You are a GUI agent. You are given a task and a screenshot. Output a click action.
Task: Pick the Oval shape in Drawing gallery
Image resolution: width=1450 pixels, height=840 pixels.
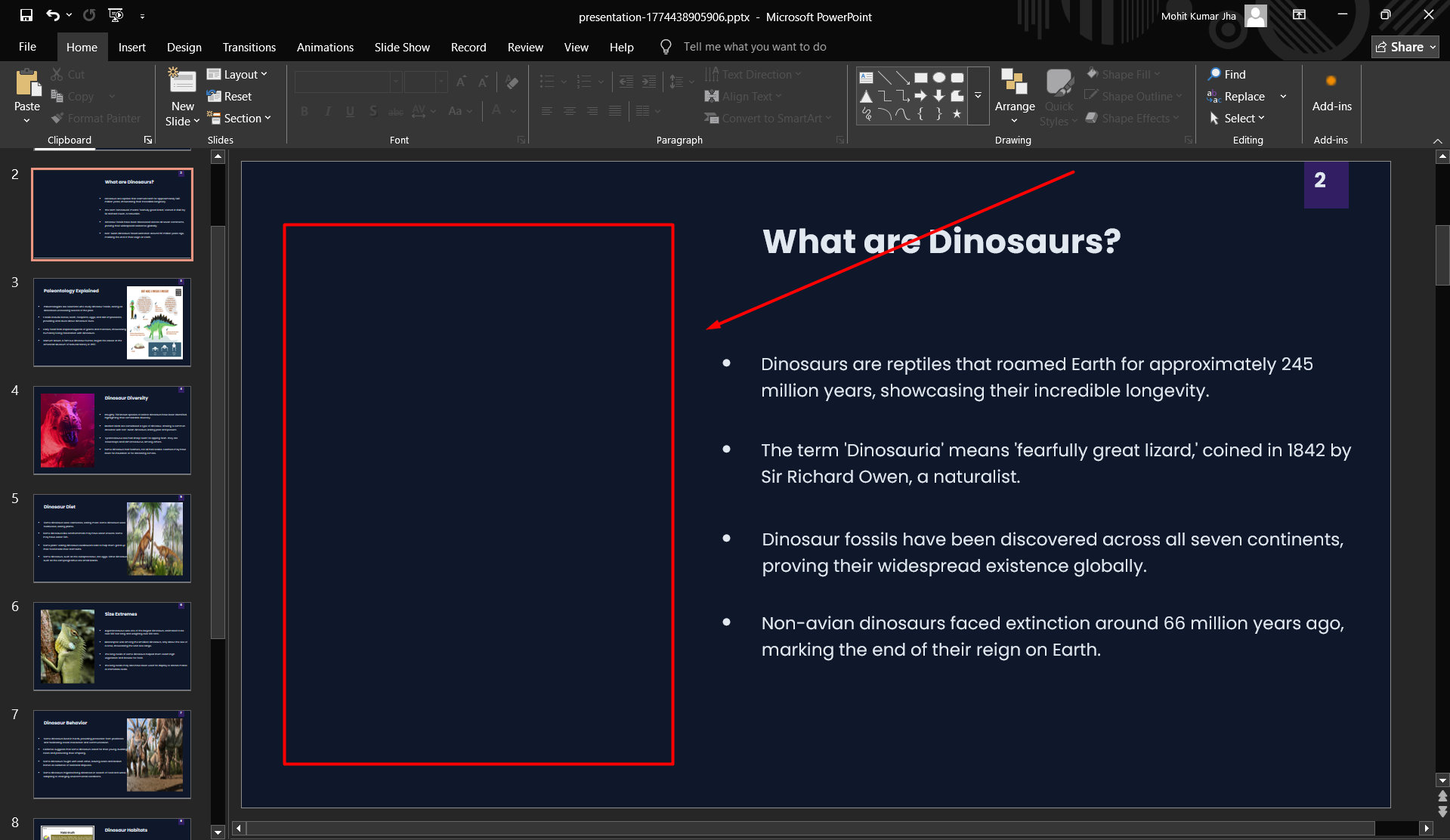pyautogui.click(x=939, y=78)
